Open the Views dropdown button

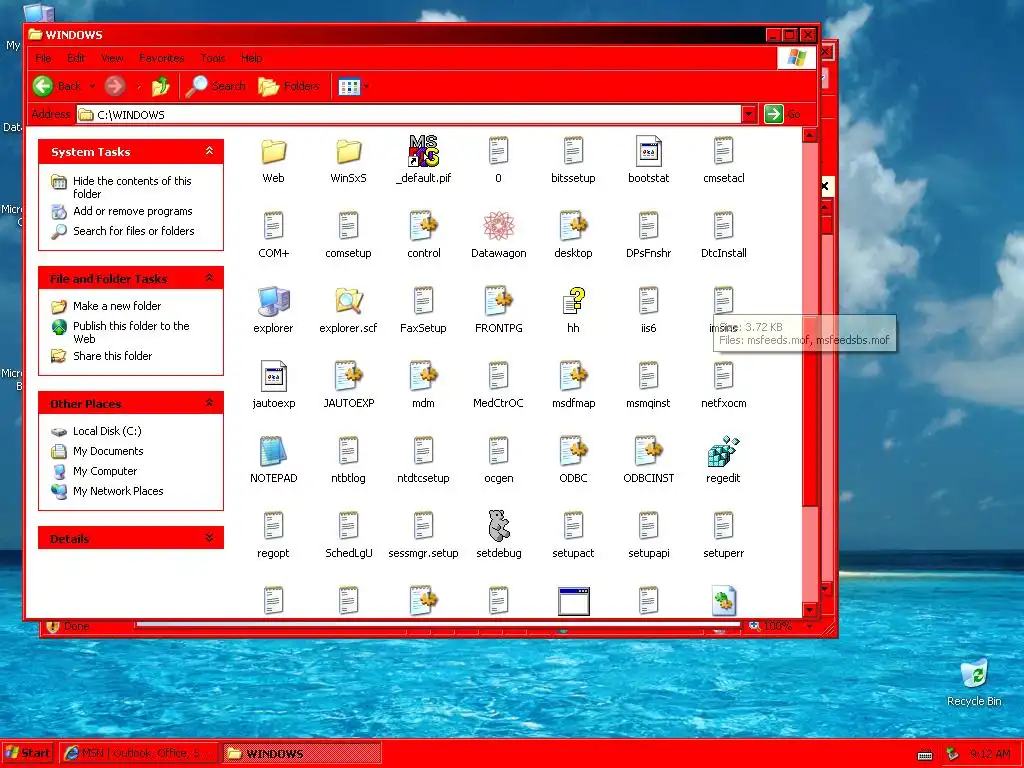click(x=353, y=86)
